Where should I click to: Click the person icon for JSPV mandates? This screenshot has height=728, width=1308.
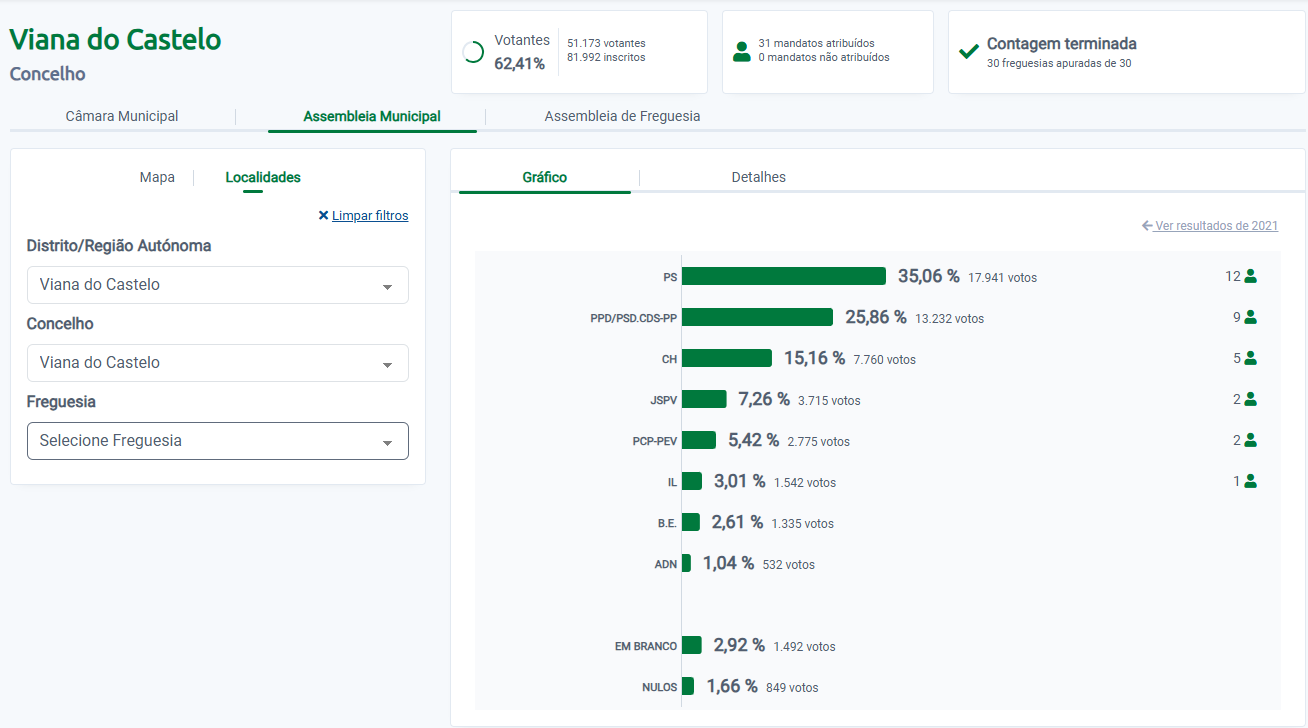coord(1250,400)
